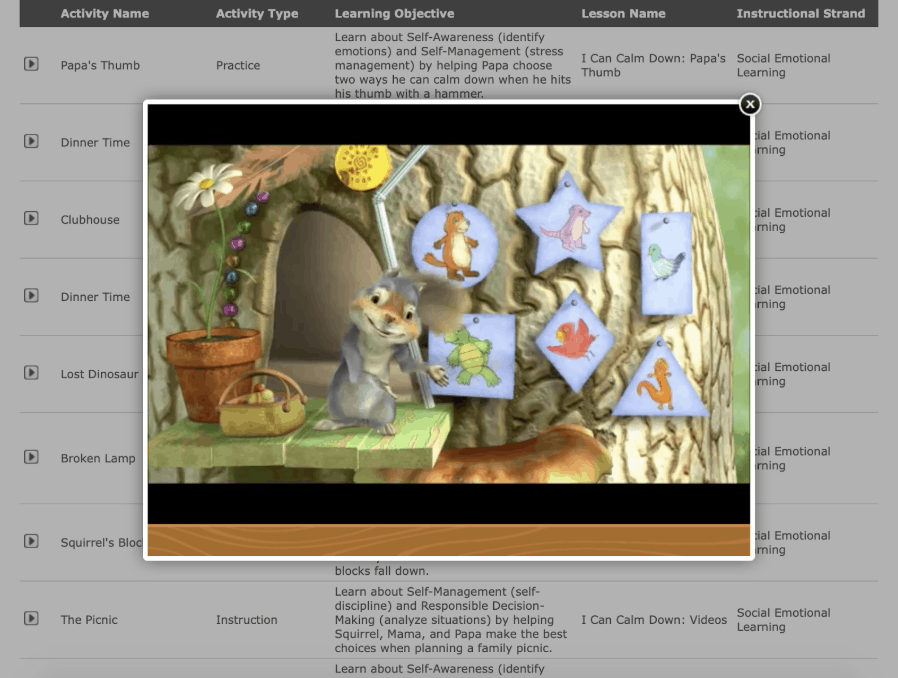Select the beaver circle card
The height and width of the screenshot is (678, 898).
(x=455, y=245)
